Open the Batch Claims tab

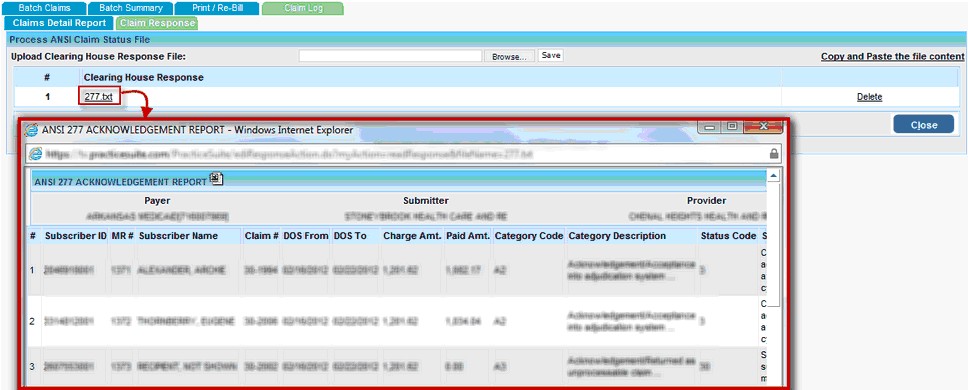tap(44, 9)
